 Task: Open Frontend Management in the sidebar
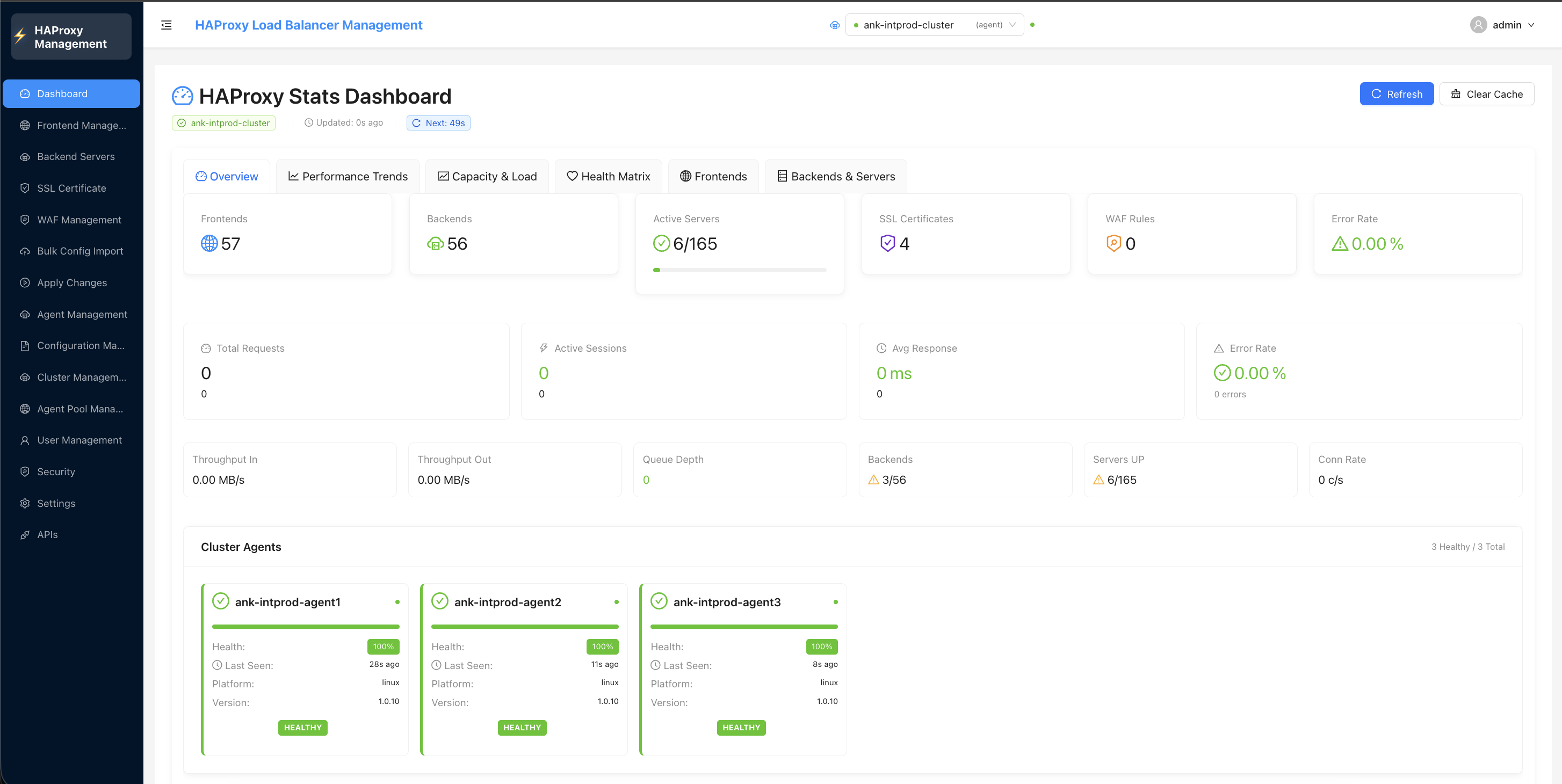71,125
